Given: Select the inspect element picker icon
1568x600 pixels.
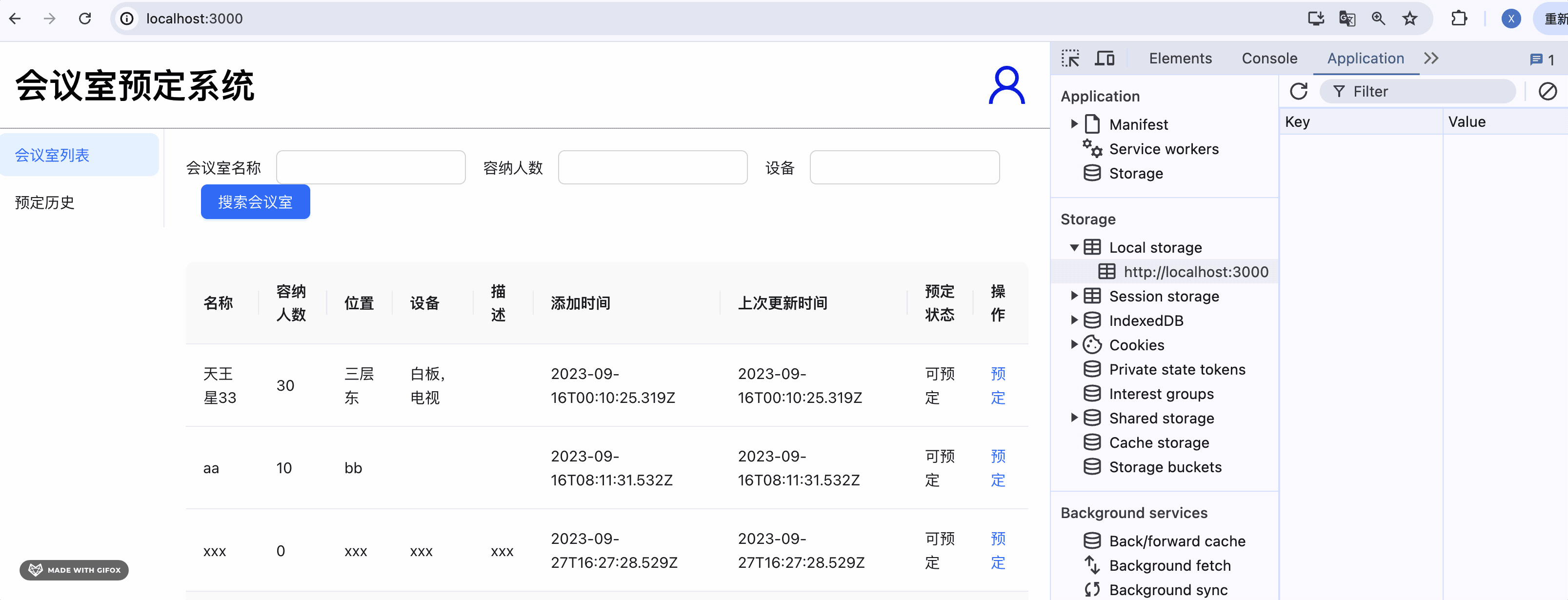Looking at the screenshot, I should coord(1070,59).
